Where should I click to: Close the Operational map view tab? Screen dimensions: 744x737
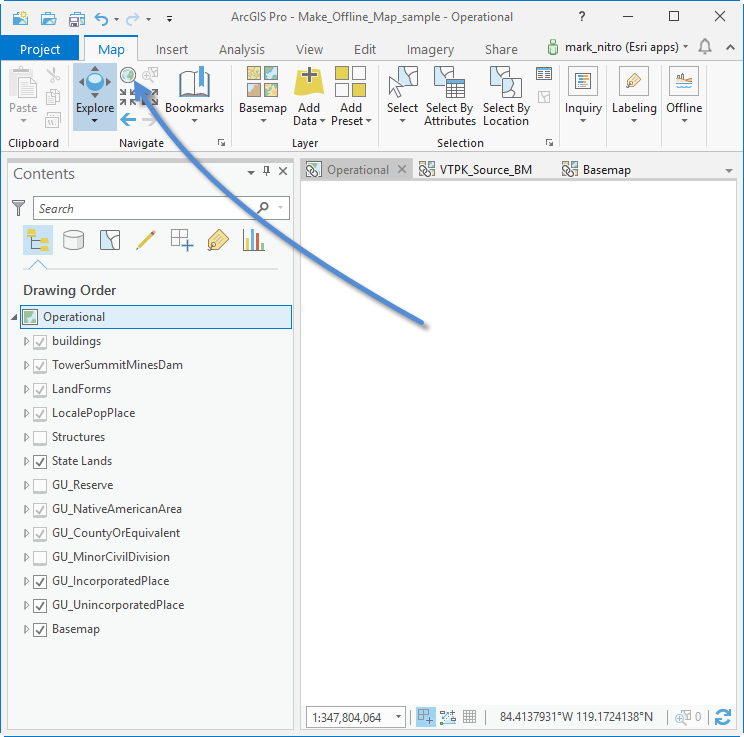click(x=402, y=169)
